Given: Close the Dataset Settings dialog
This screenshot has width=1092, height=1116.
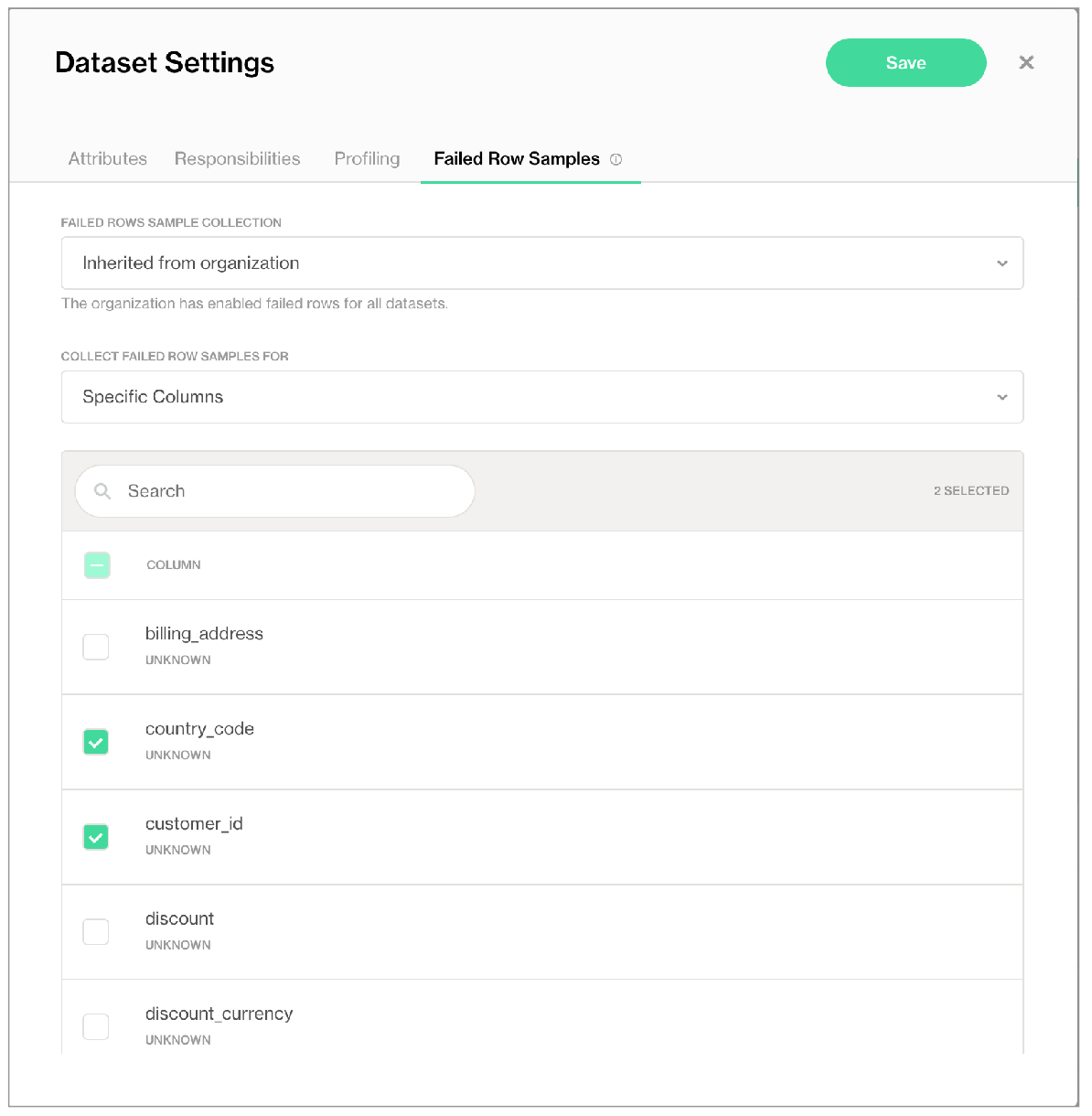Looking at the screenshot, I should (x=1026, y=62).
